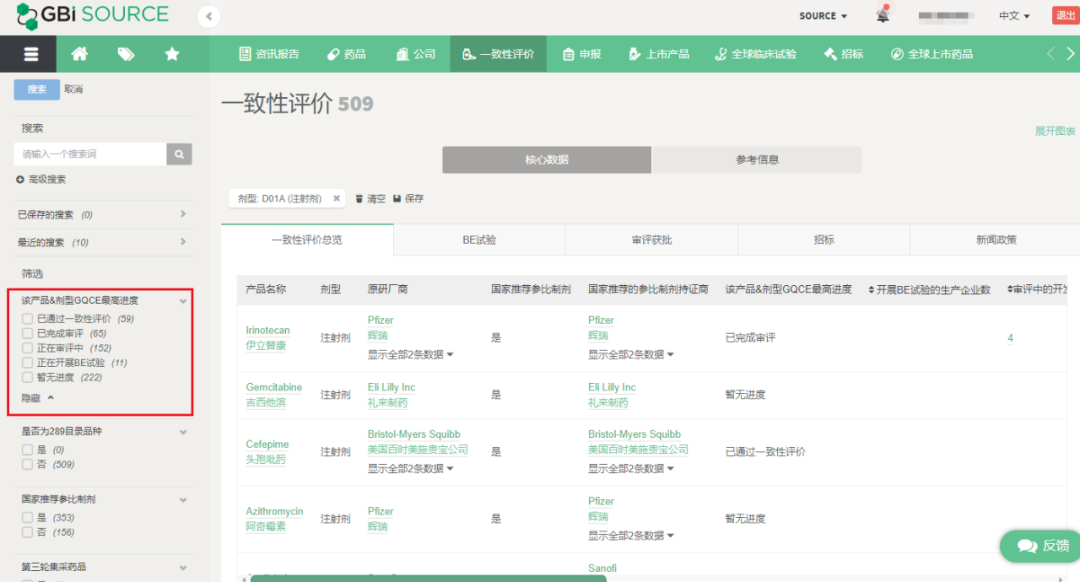1080x582 pixels.
Task: Click the notification bell icon
Action: (x=883, y=15)
